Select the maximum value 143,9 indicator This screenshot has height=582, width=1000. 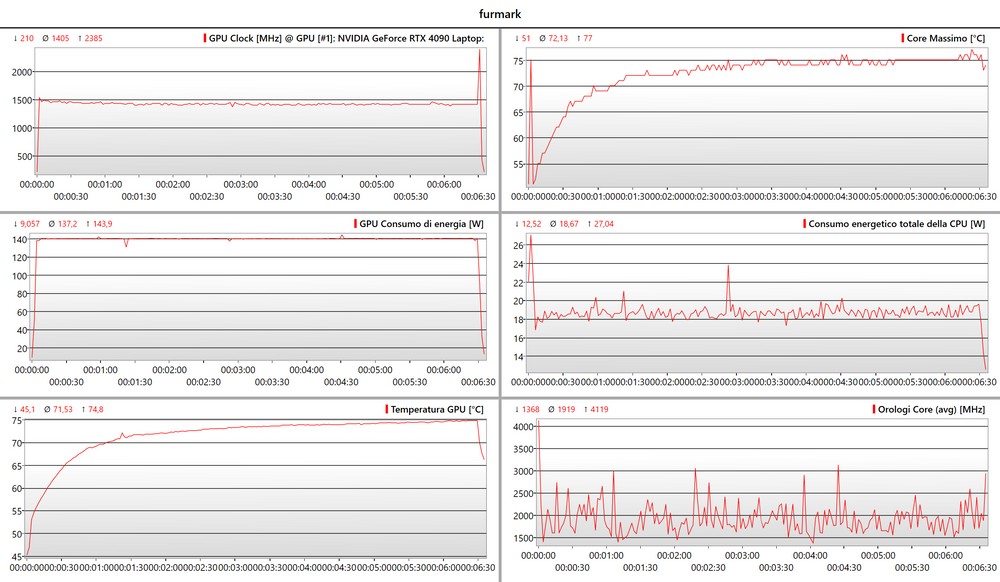pyautogui.click(x=96, y=224)
